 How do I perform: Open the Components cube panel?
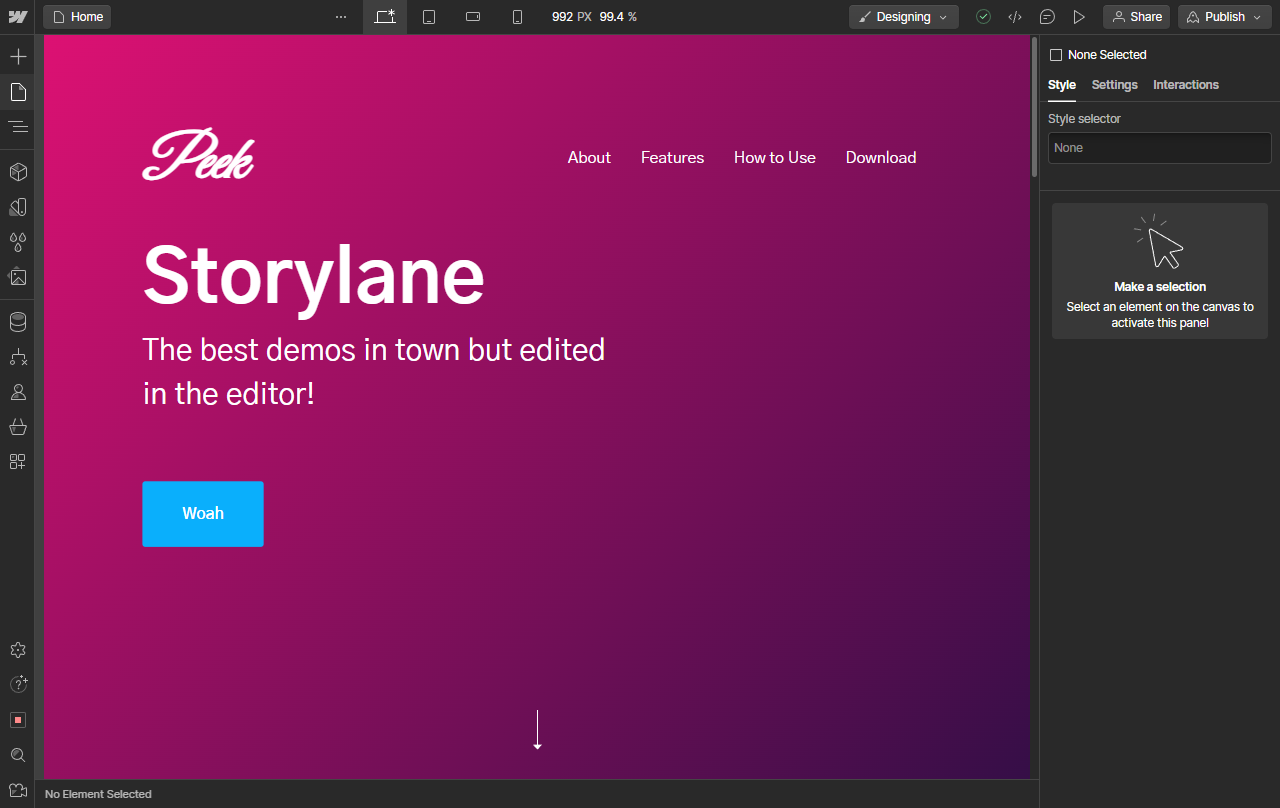17,172
